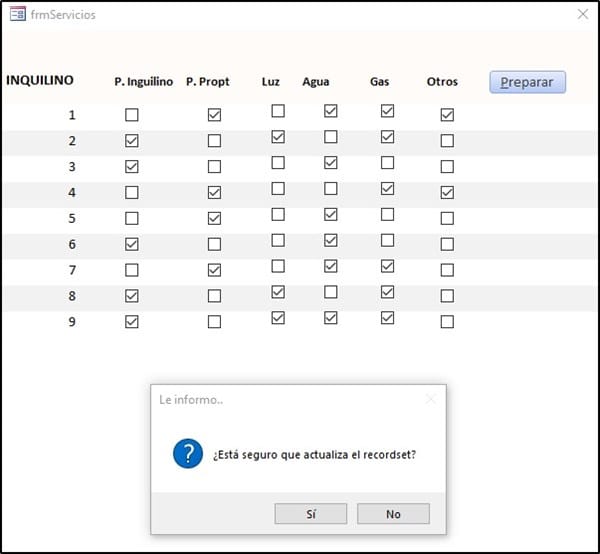Enable Agua for tenant 8

(331, 292)
